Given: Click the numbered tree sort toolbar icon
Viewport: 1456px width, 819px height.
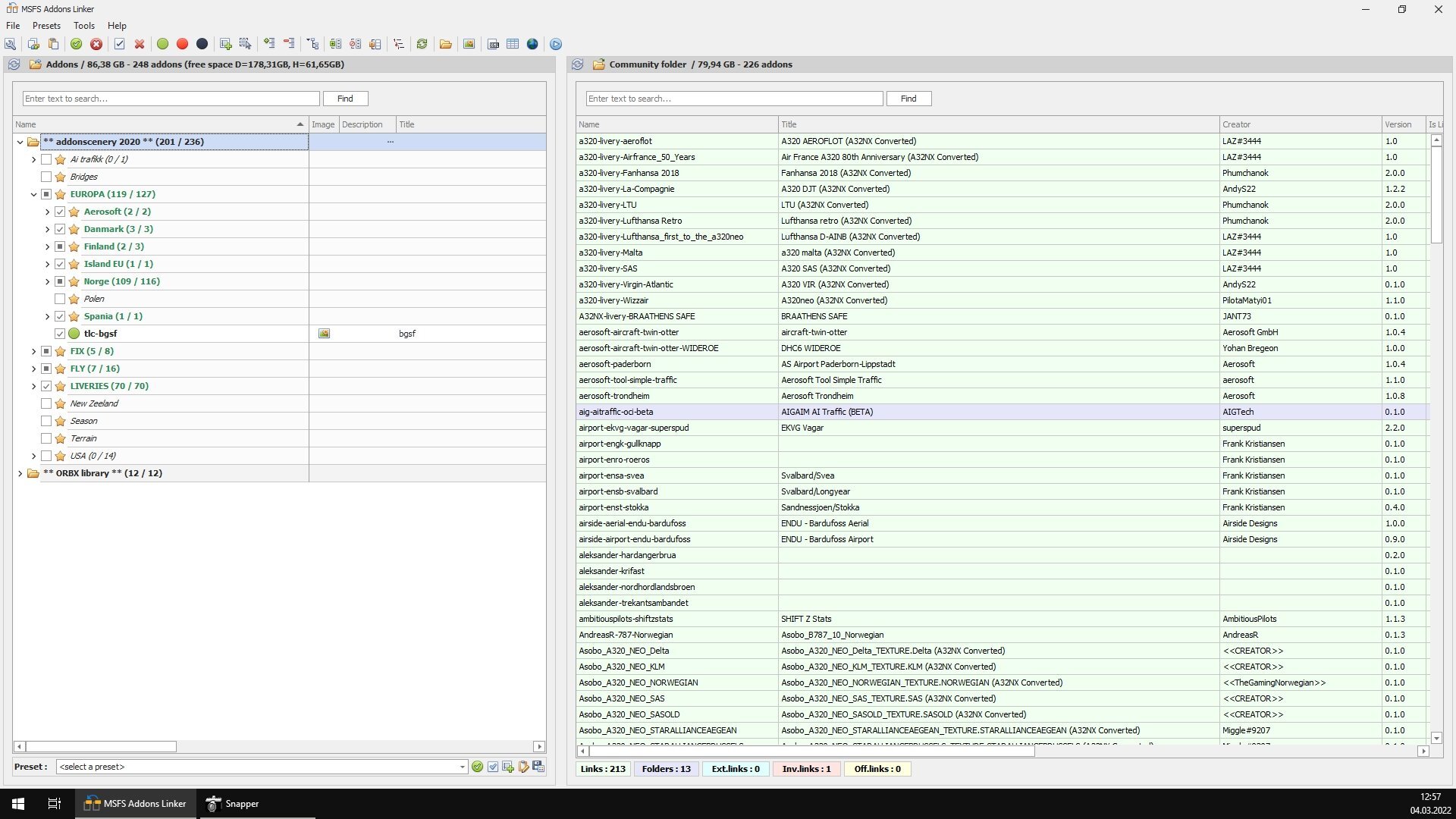Looking at the screenshot, I should (398, 44).
